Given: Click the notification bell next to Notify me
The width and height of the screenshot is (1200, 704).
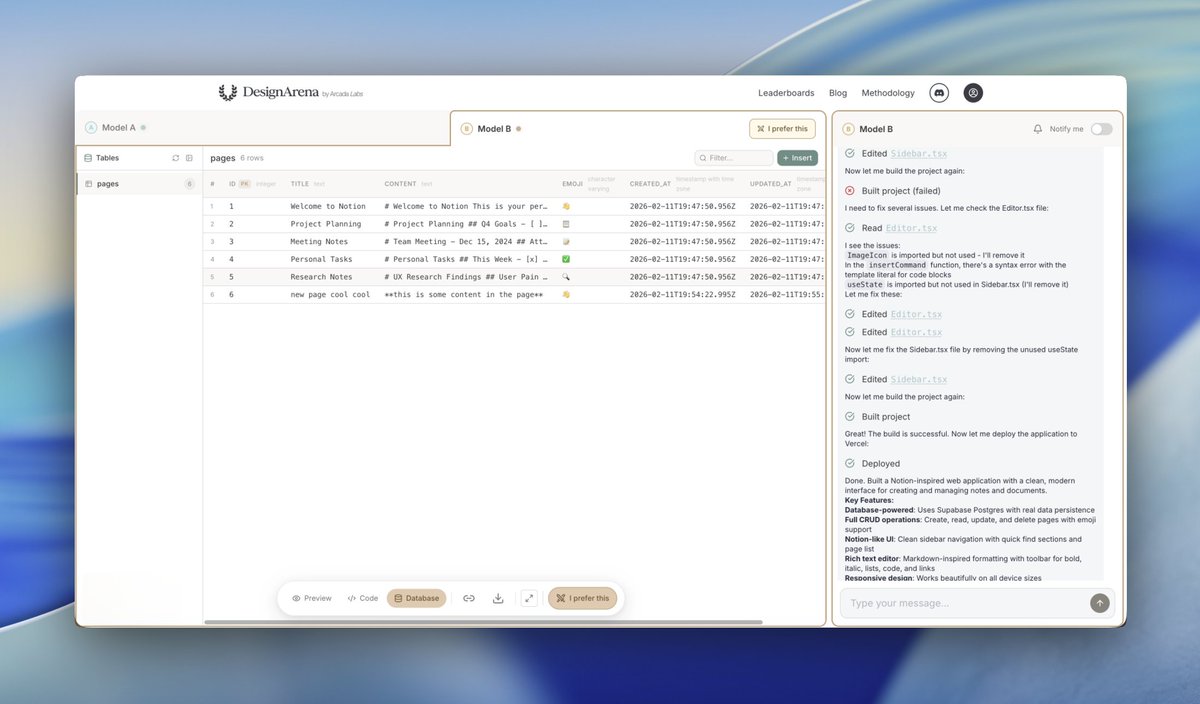Looking at the screenshot, I should coord(1037,129).
